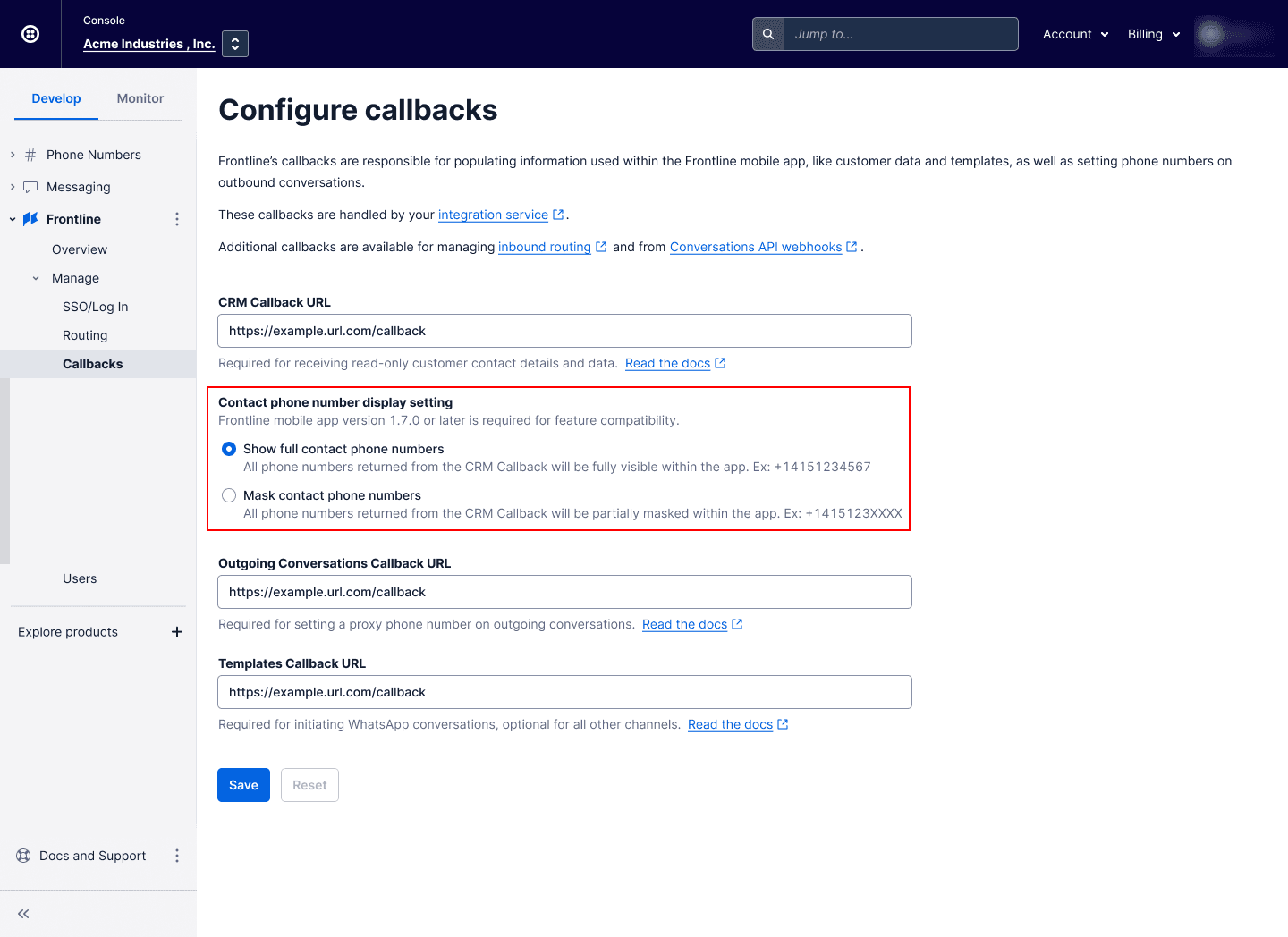This screenshot has height=937, width=1288.
Task: Click the Save button
Action: [243, 784]
